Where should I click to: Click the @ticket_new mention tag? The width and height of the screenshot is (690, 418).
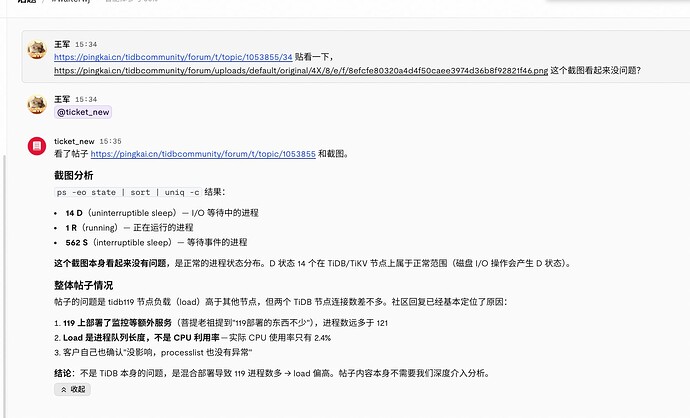pos(83,112)
